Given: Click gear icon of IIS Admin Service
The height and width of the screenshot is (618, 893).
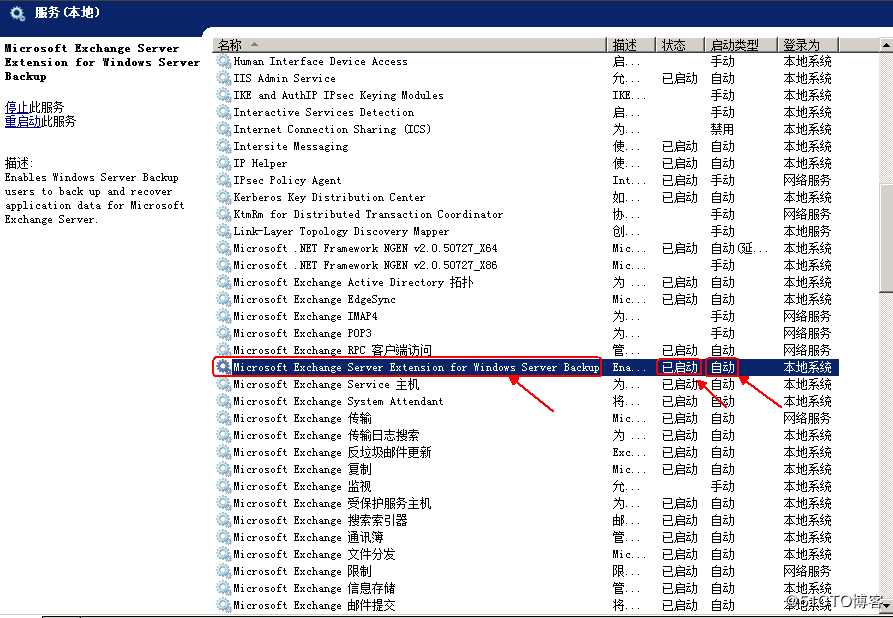Looking at the screenshot, I should (x=224, y=78).
